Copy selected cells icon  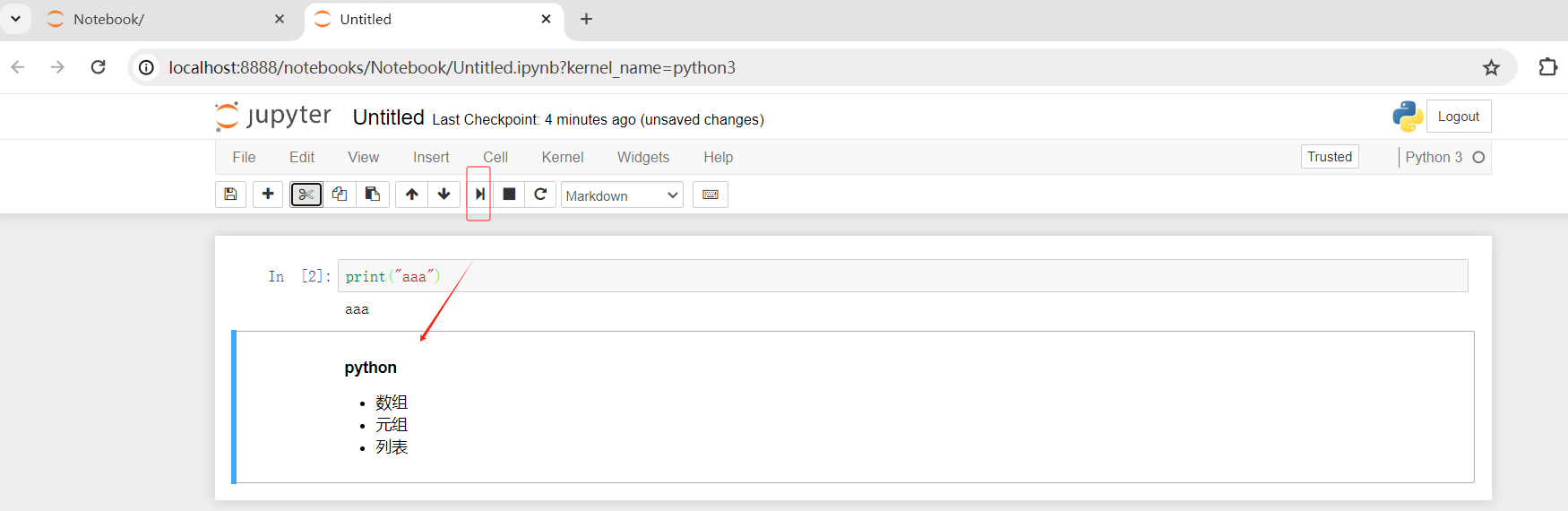coord(340,195)
